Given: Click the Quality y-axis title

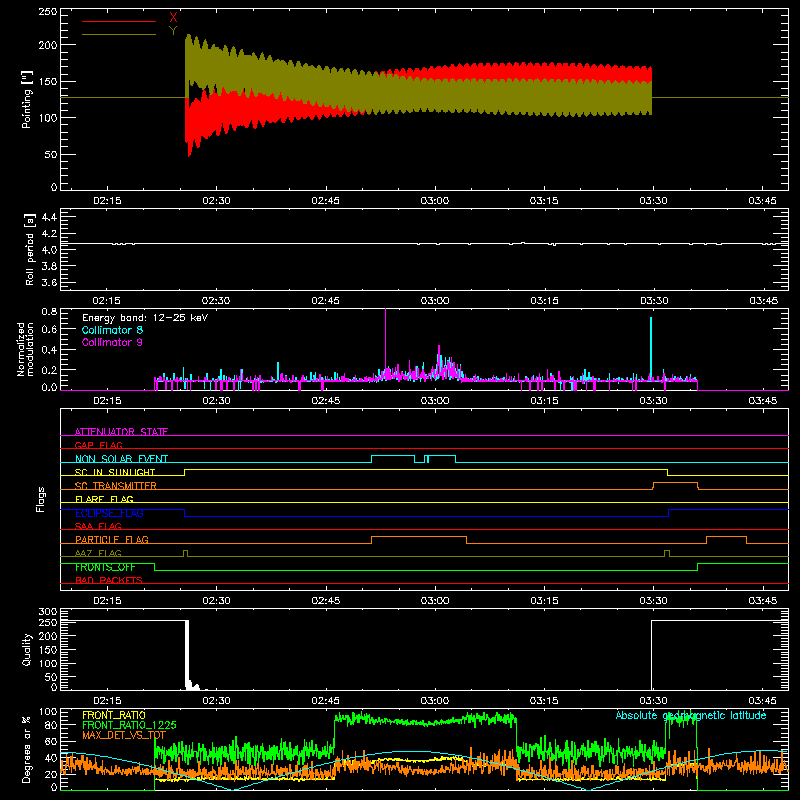Looking at the screenshot, I should tap(27, 649).
